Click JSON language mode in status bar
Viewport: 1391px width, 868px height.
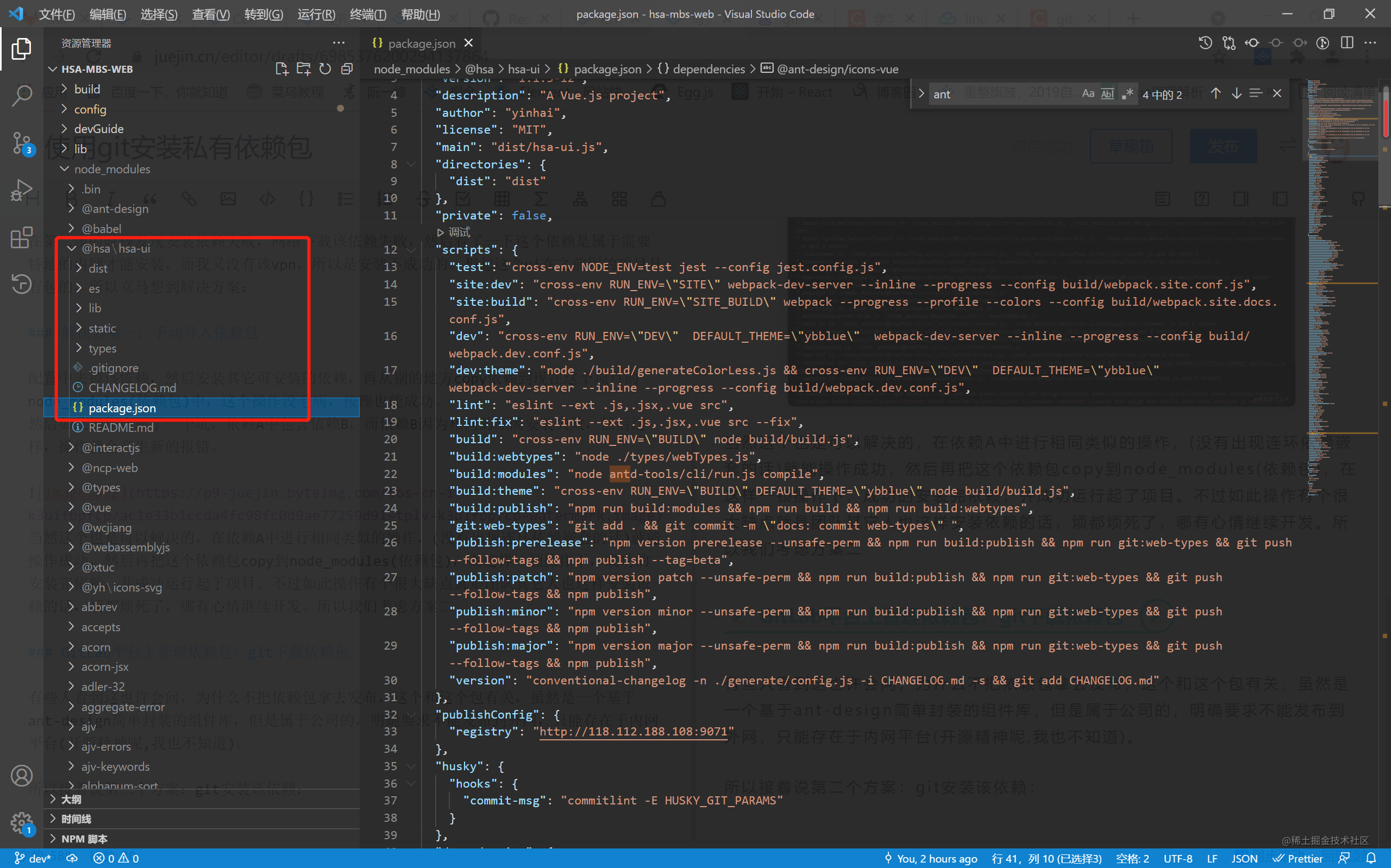pyautogui.click(x=1244, y=858)
